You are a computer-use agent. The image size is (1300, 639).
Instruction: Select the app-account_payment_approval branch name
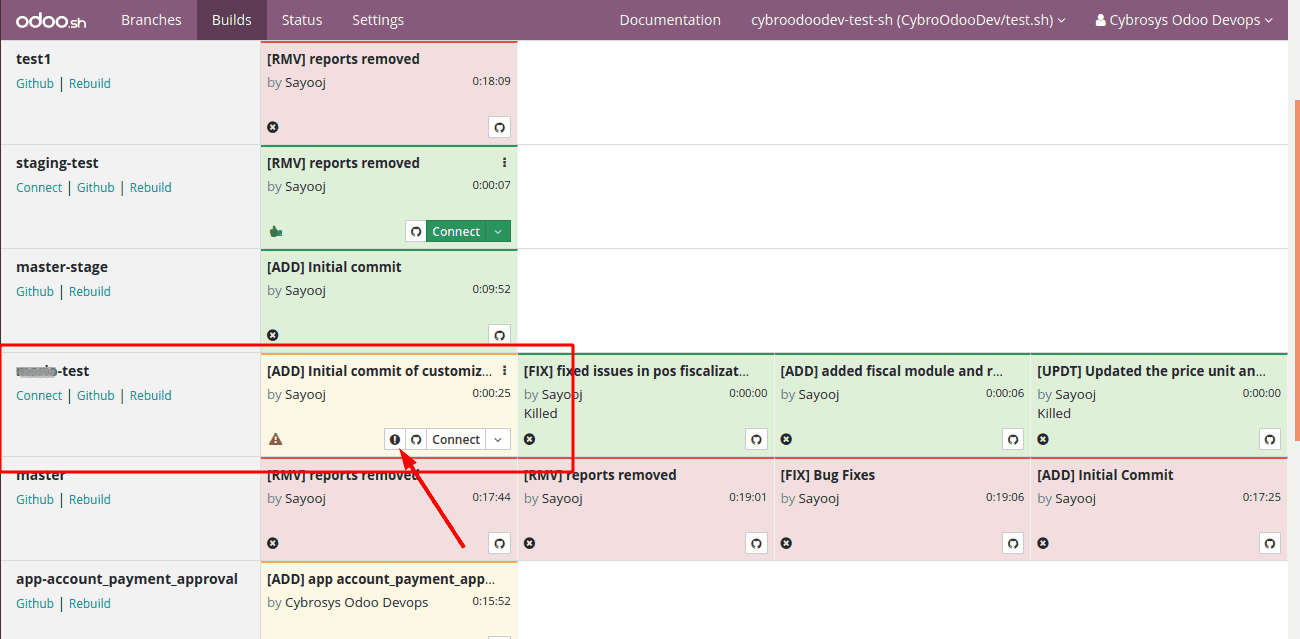(127, 579)
